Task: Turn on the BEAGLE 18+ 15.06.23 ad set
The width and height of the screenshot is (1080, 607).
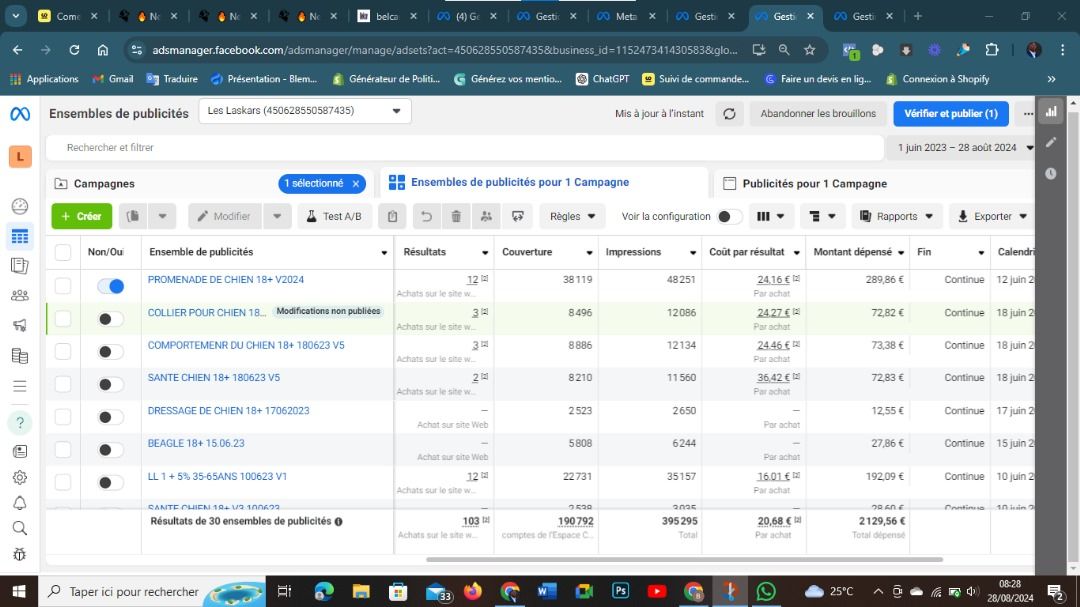Action: (x=110, y=450)
